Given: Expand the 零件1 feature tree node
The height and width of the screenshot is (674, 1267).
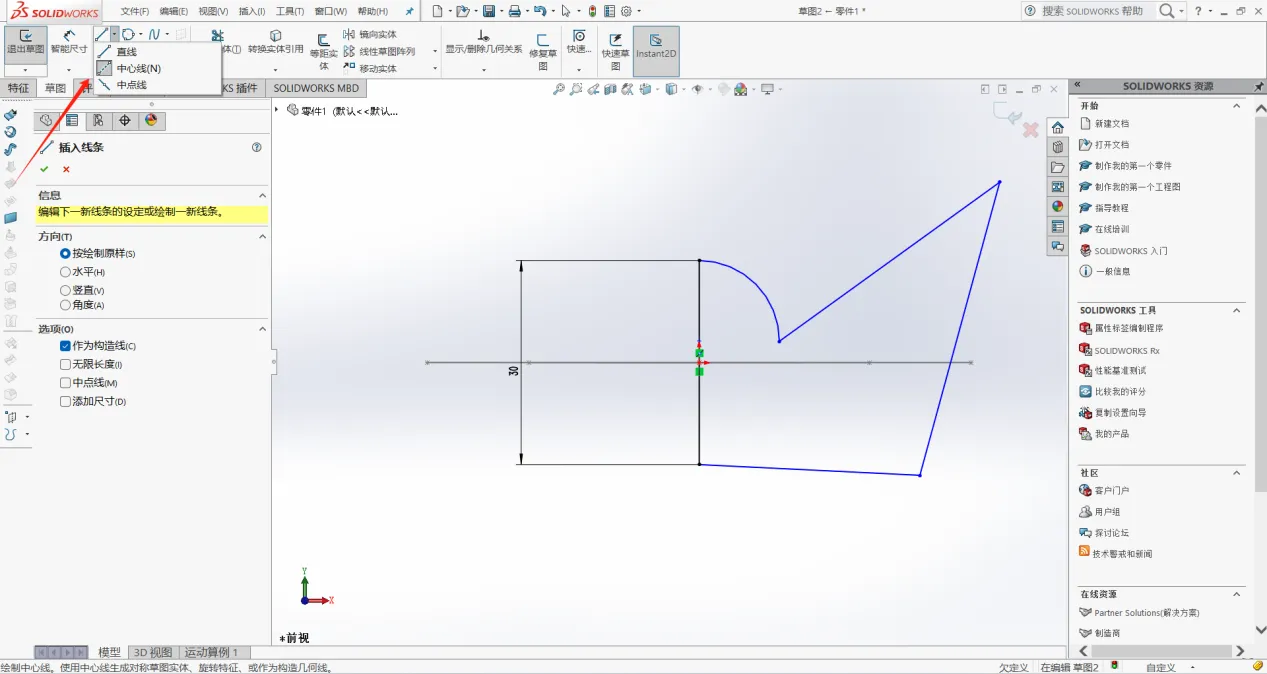Looking at the screenshot, I should tap(277, 110).
